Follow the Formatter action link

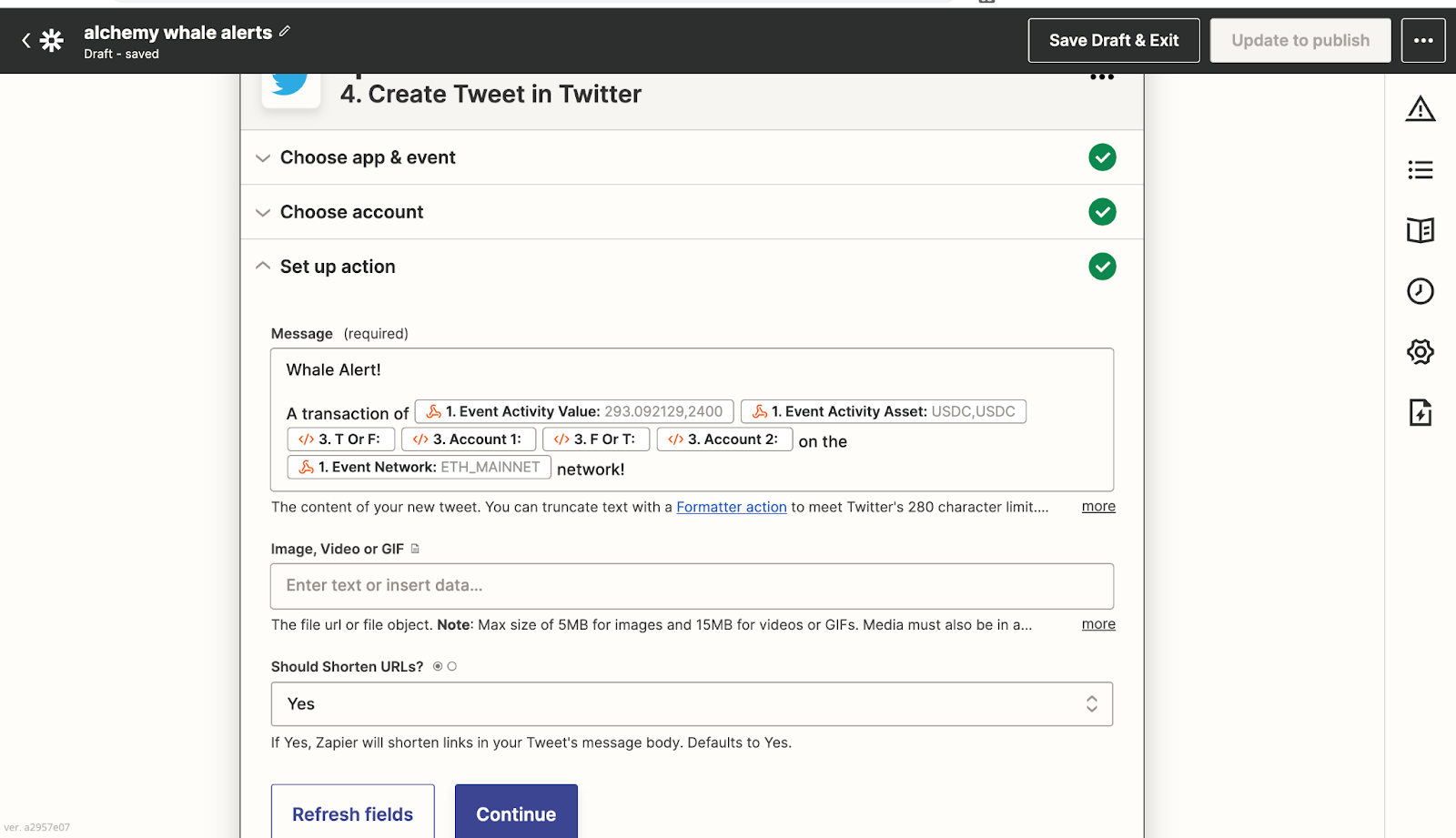coord(731,507)
